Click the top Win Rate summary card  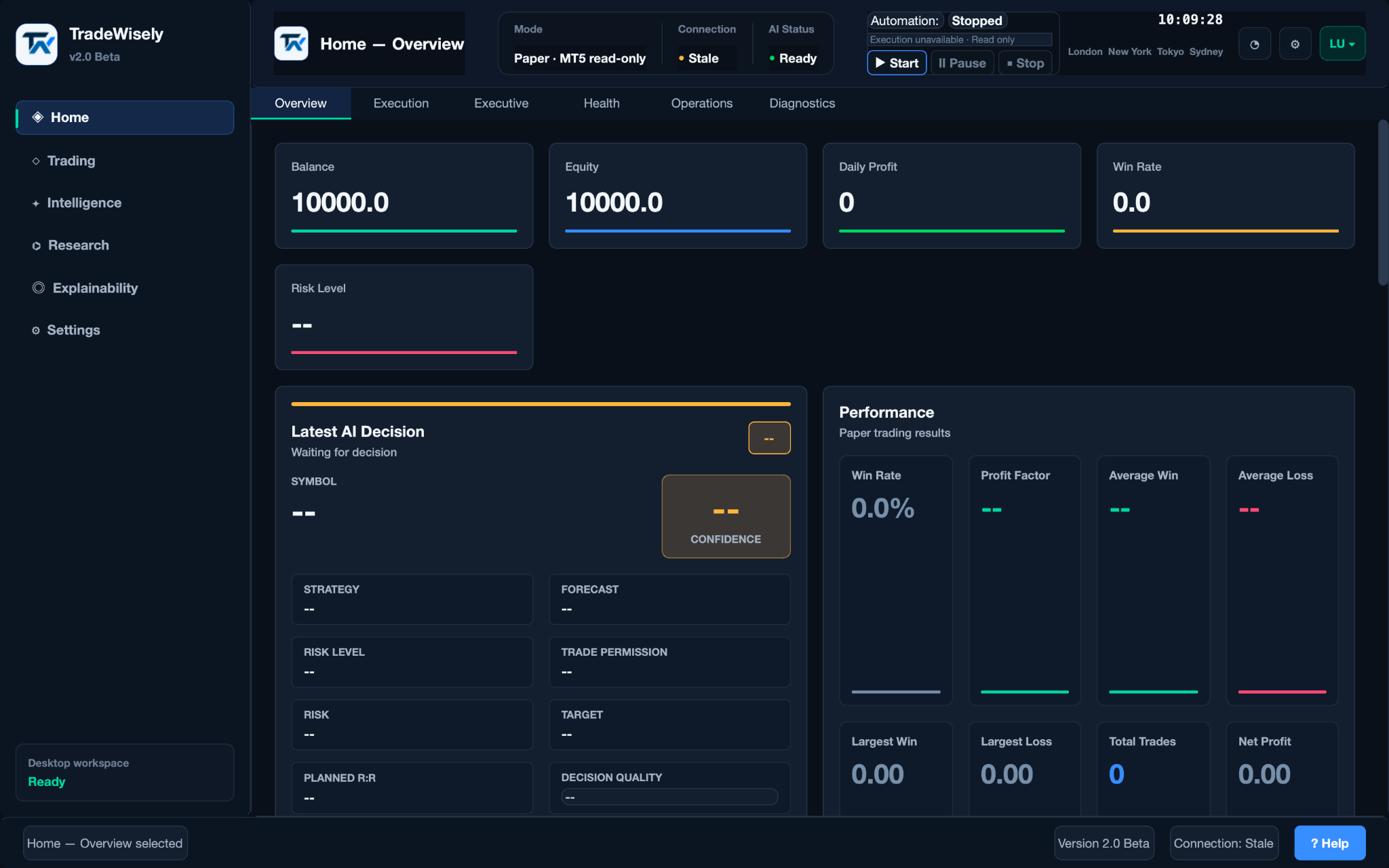pyautogui.click(x=1226, y=195)
